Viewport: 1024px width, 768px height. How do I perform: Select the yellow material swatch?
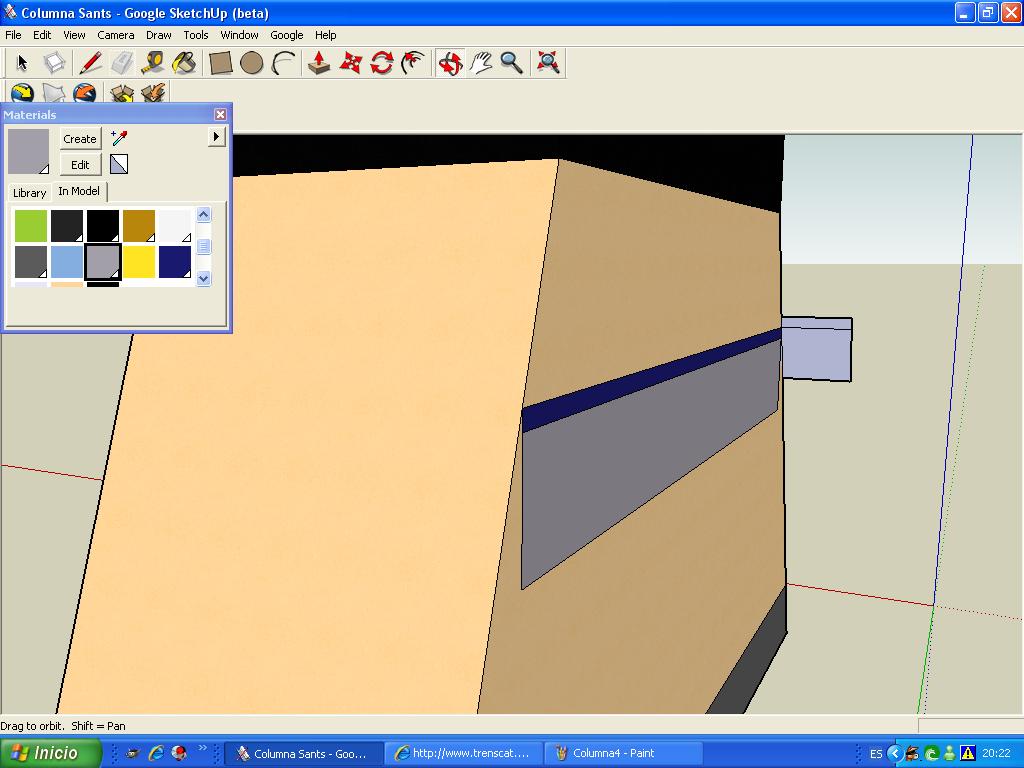point(139,262)
